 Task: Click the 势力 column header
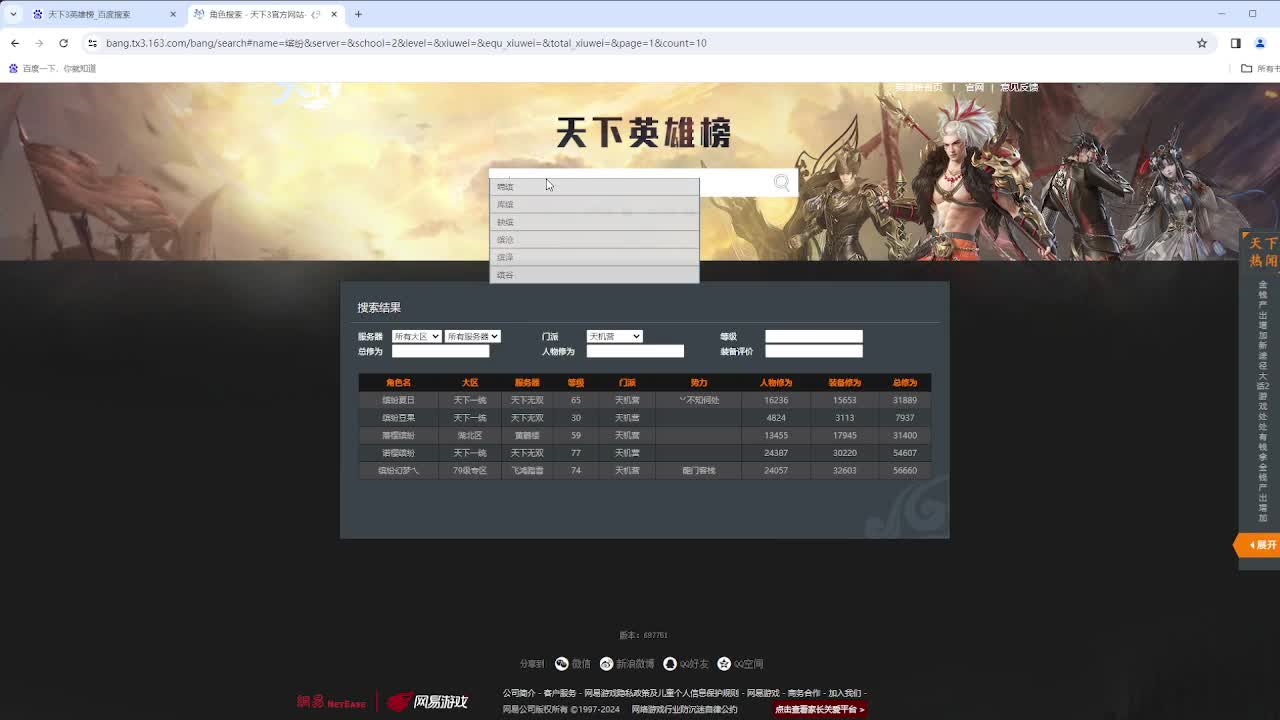tap(699, 383)
